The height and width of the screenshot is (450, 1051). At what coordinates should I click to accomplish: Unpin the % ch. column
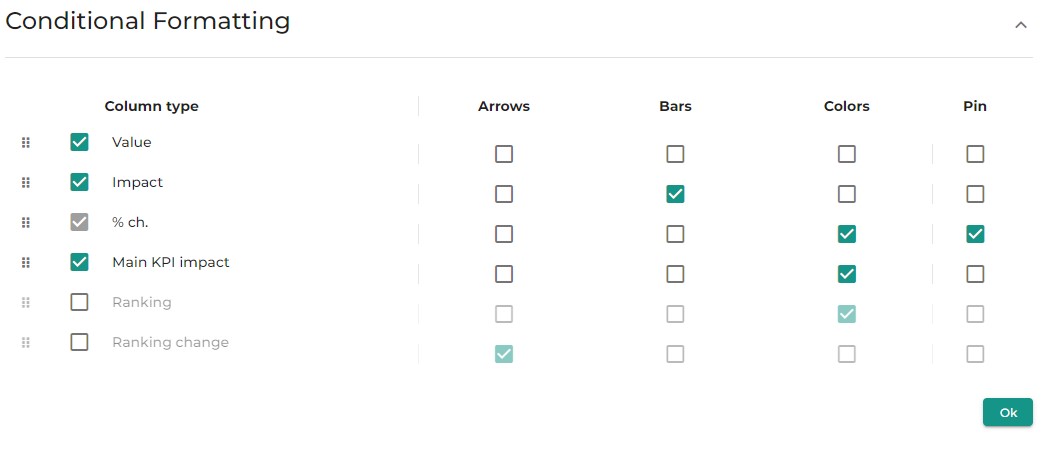pyautogui.click(x=975, y=234)
